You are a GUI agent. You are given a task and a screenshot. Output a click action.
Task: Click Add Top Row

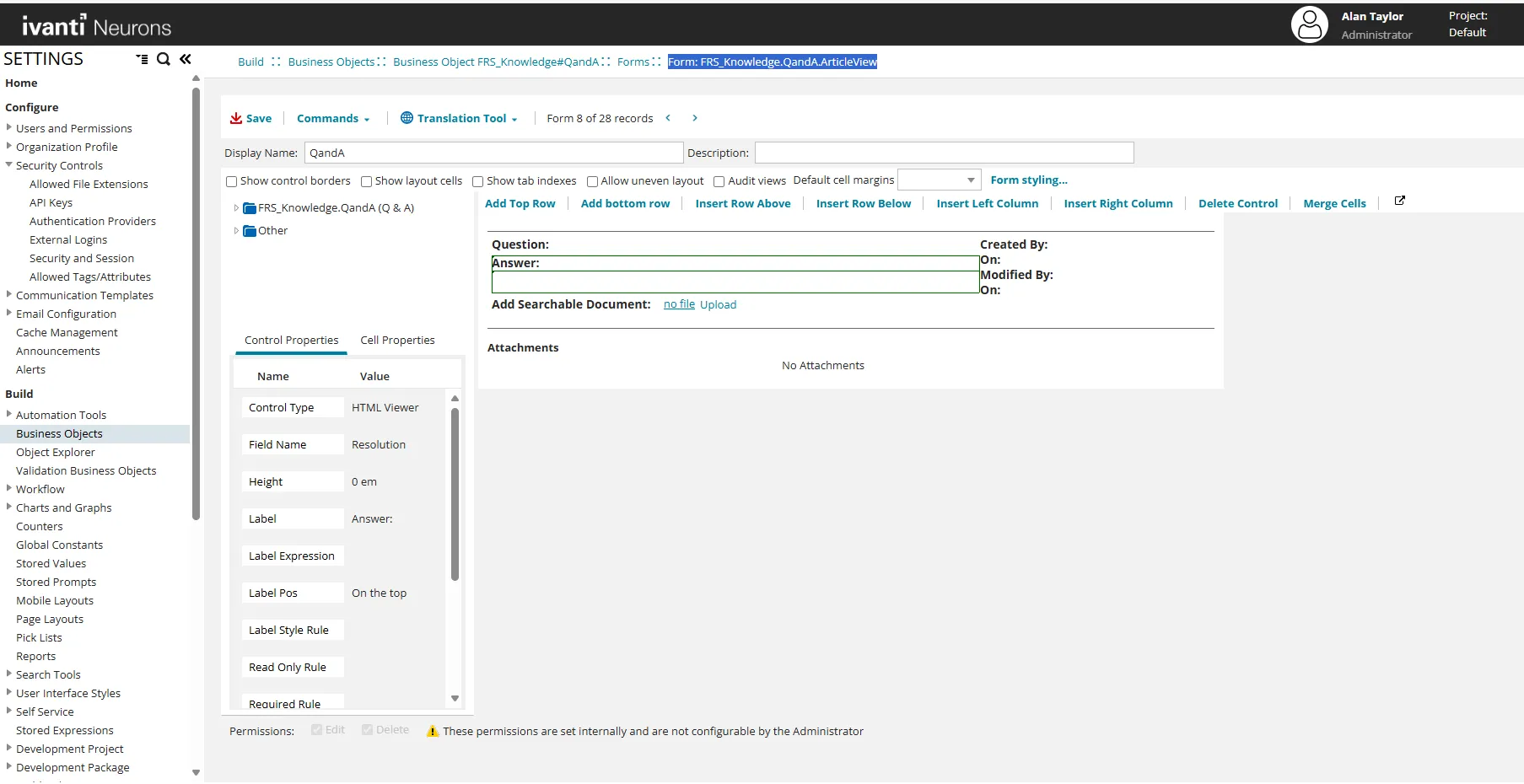(x=520, y=204)
